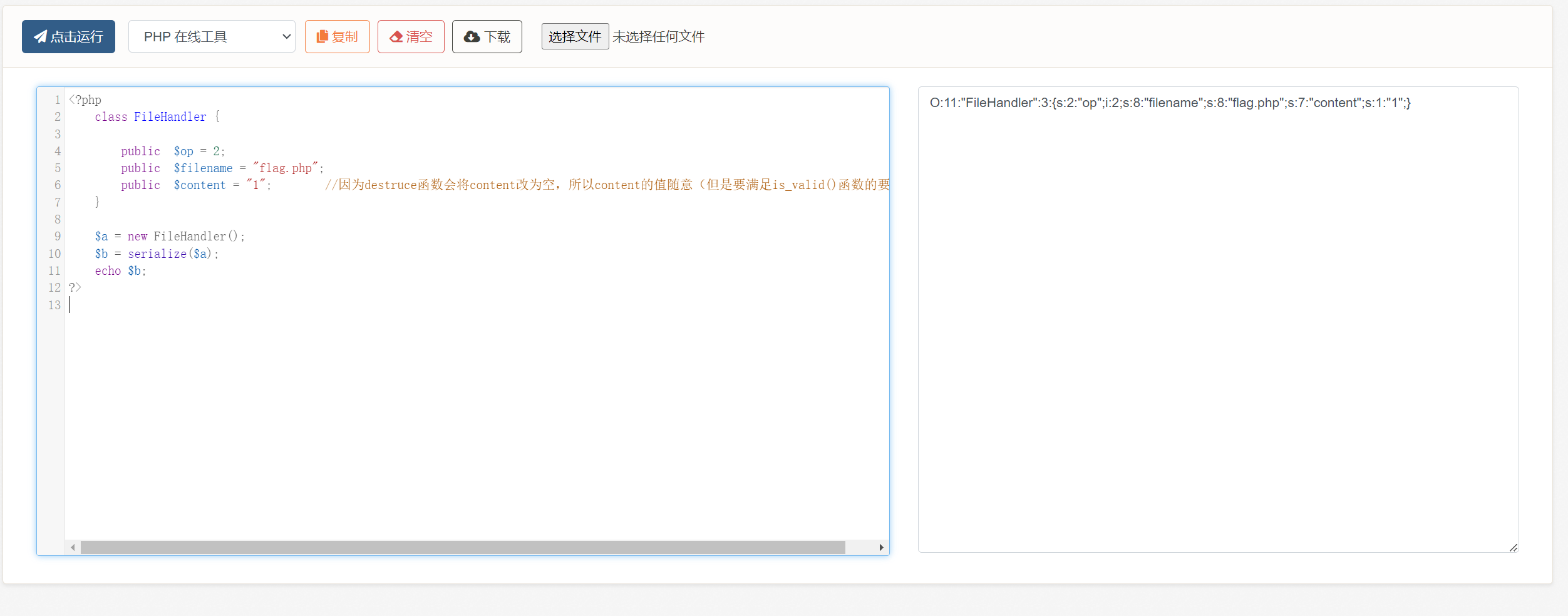This screenshot has height=616, width=1568.
Task: Open the PHP 在线工具 language dropdown
Action: [212, 37]
